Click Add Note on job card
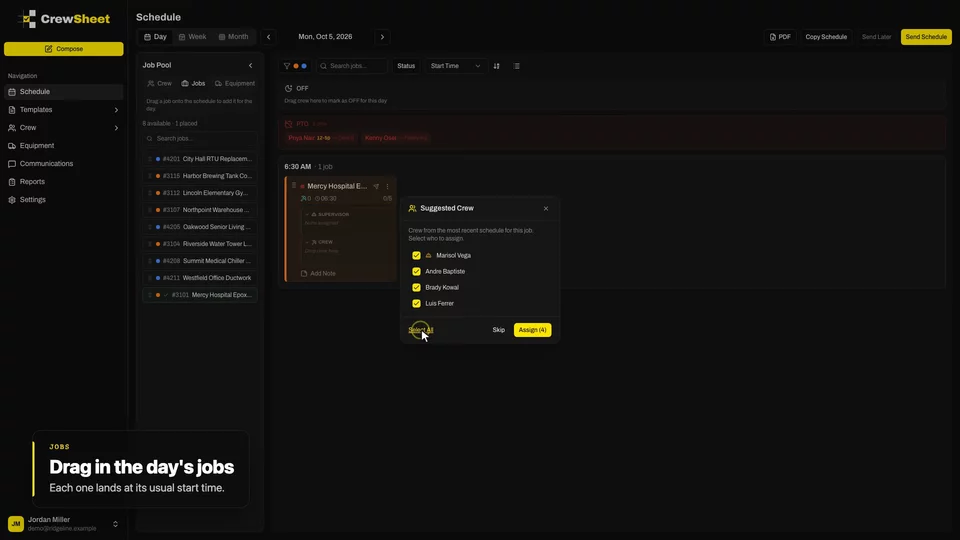This screenshot has height=540, width=960. (x=318, y=274)
